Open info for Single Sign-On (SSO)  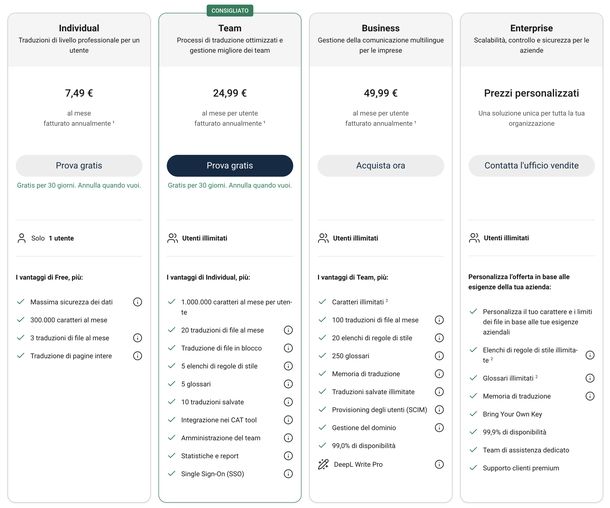288,474
